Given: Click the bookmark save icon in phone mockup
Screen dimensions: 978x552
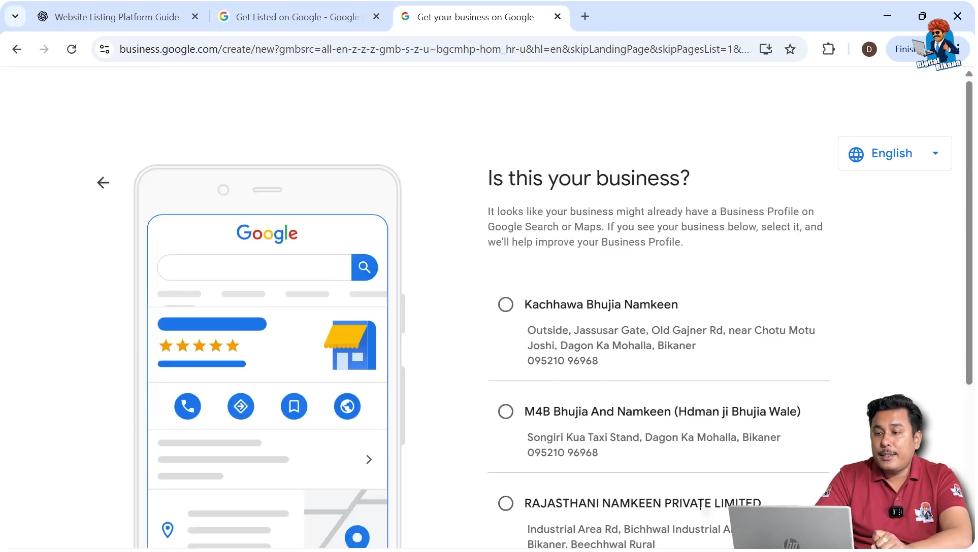Looking at the screenshot, I should click(x=294, y=407).
